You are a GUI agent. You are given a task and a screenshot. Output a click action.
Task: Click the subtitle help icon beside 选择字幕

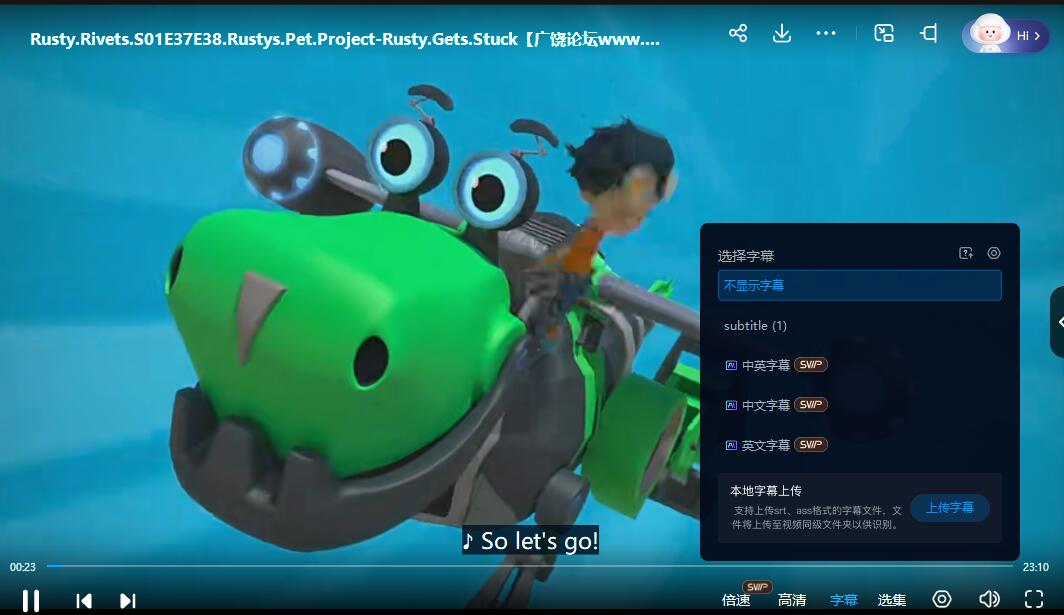(966, 253)
